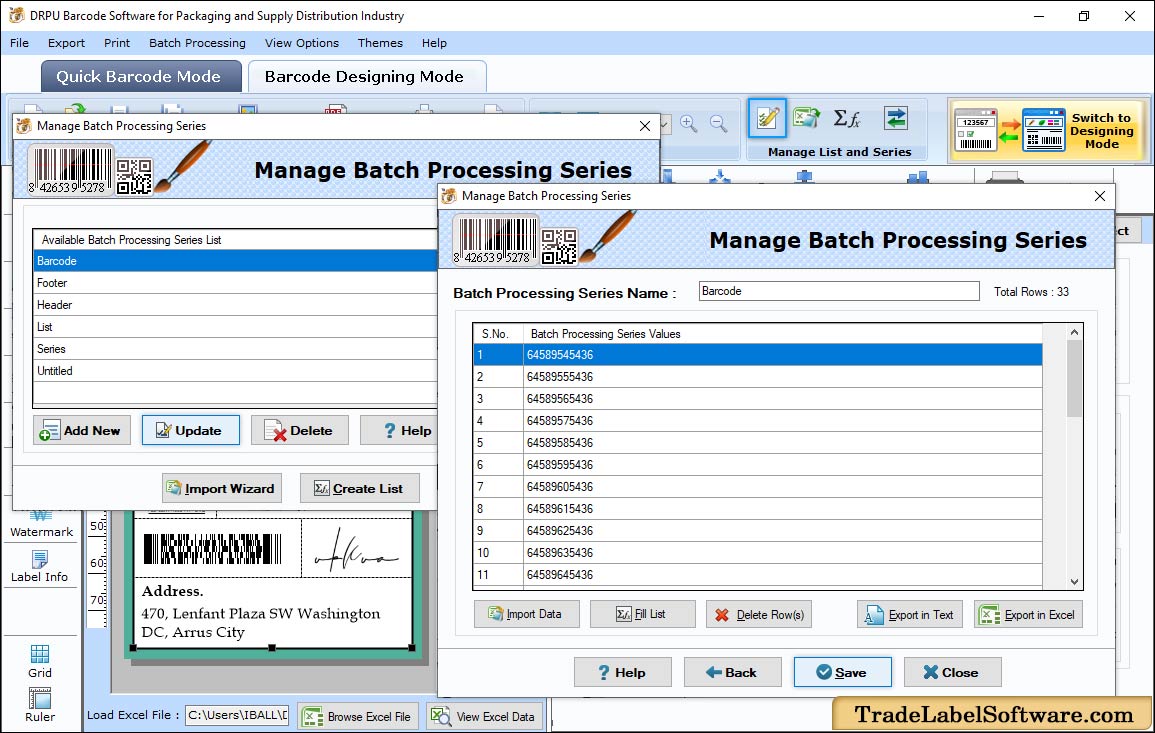The width and height of the screenshot is (1155, 733).
Task: Select value row 64589565436
Action: coord(758,399)
